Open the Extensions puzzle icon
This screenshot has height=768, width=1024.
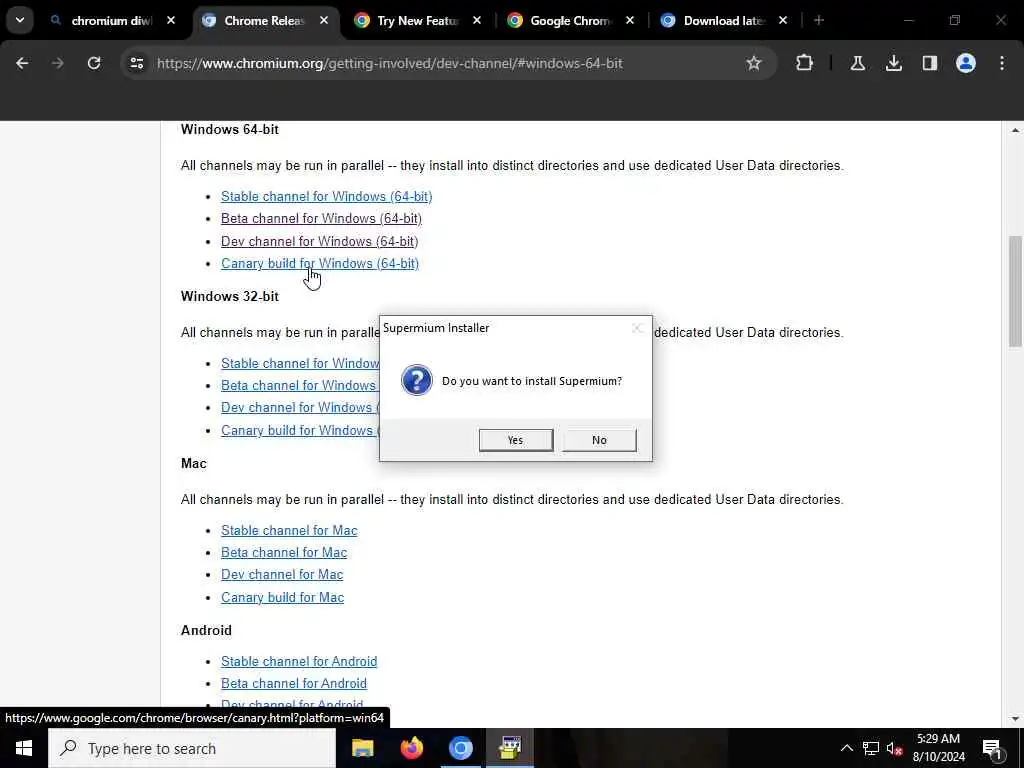point(805,63)
